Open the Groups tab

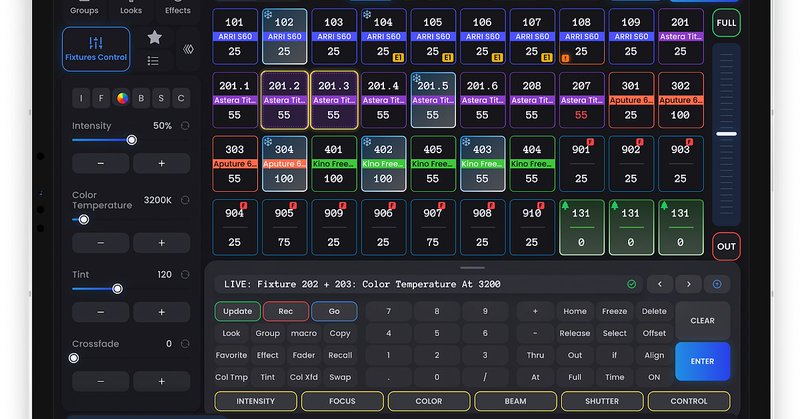[84, 9]
